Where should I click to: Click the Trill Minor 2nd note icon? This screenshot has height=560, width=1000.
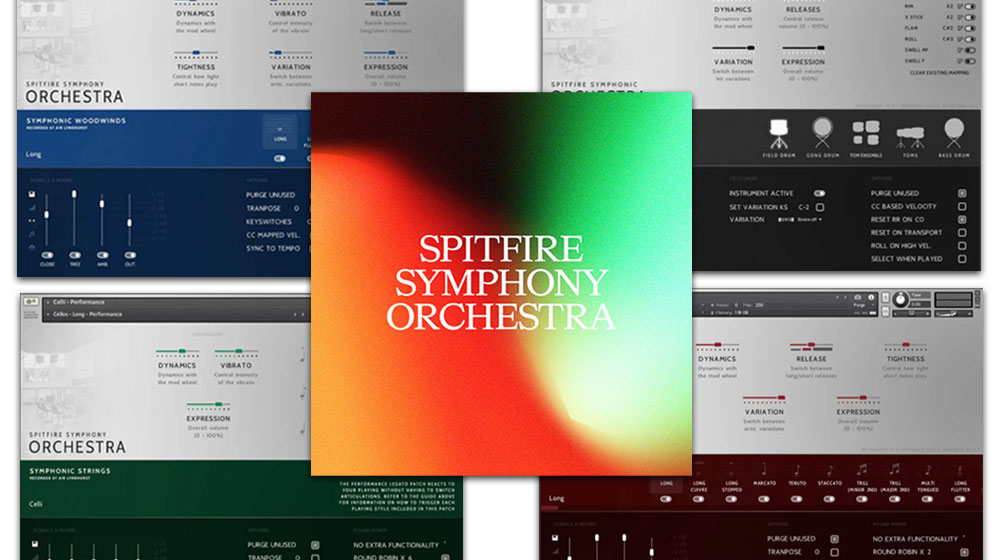click(x=862, y=469)
